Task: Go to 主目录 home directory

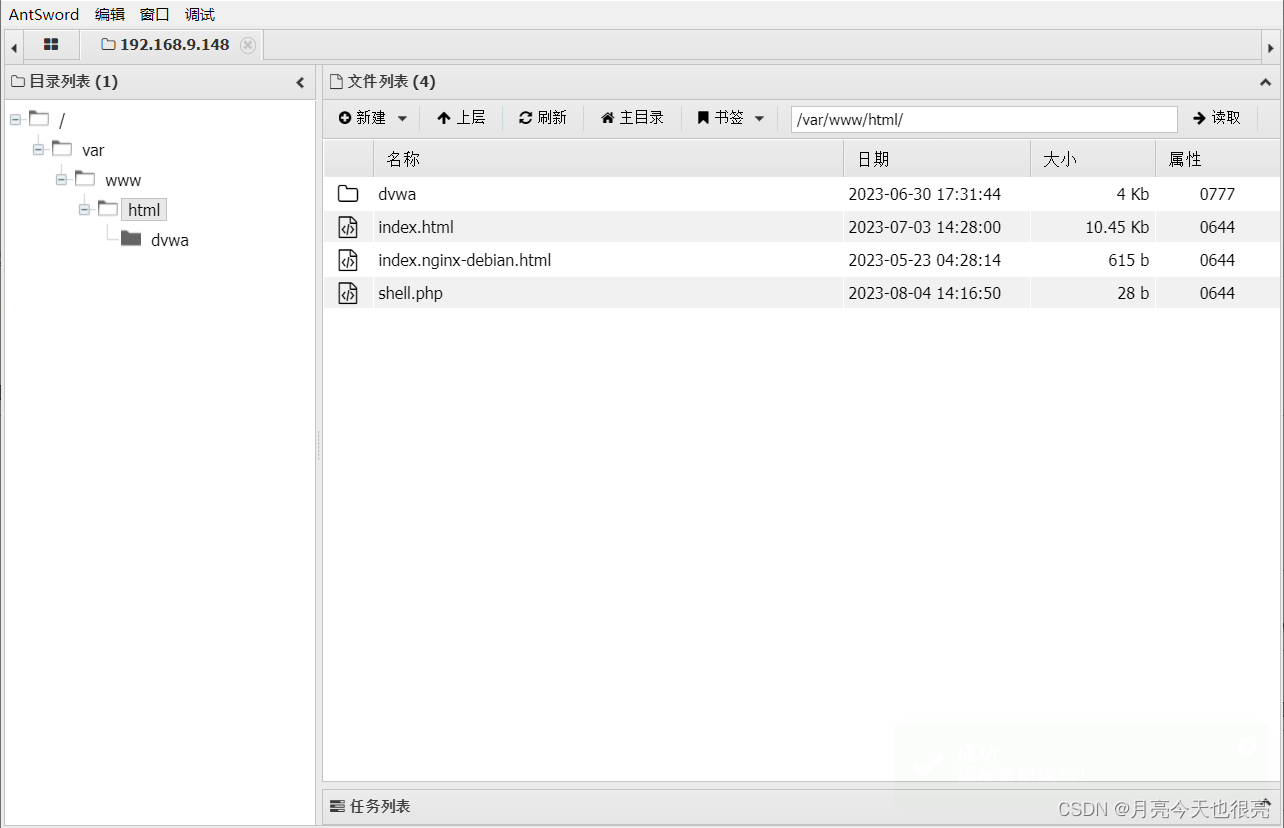Action: pos(632,118)
